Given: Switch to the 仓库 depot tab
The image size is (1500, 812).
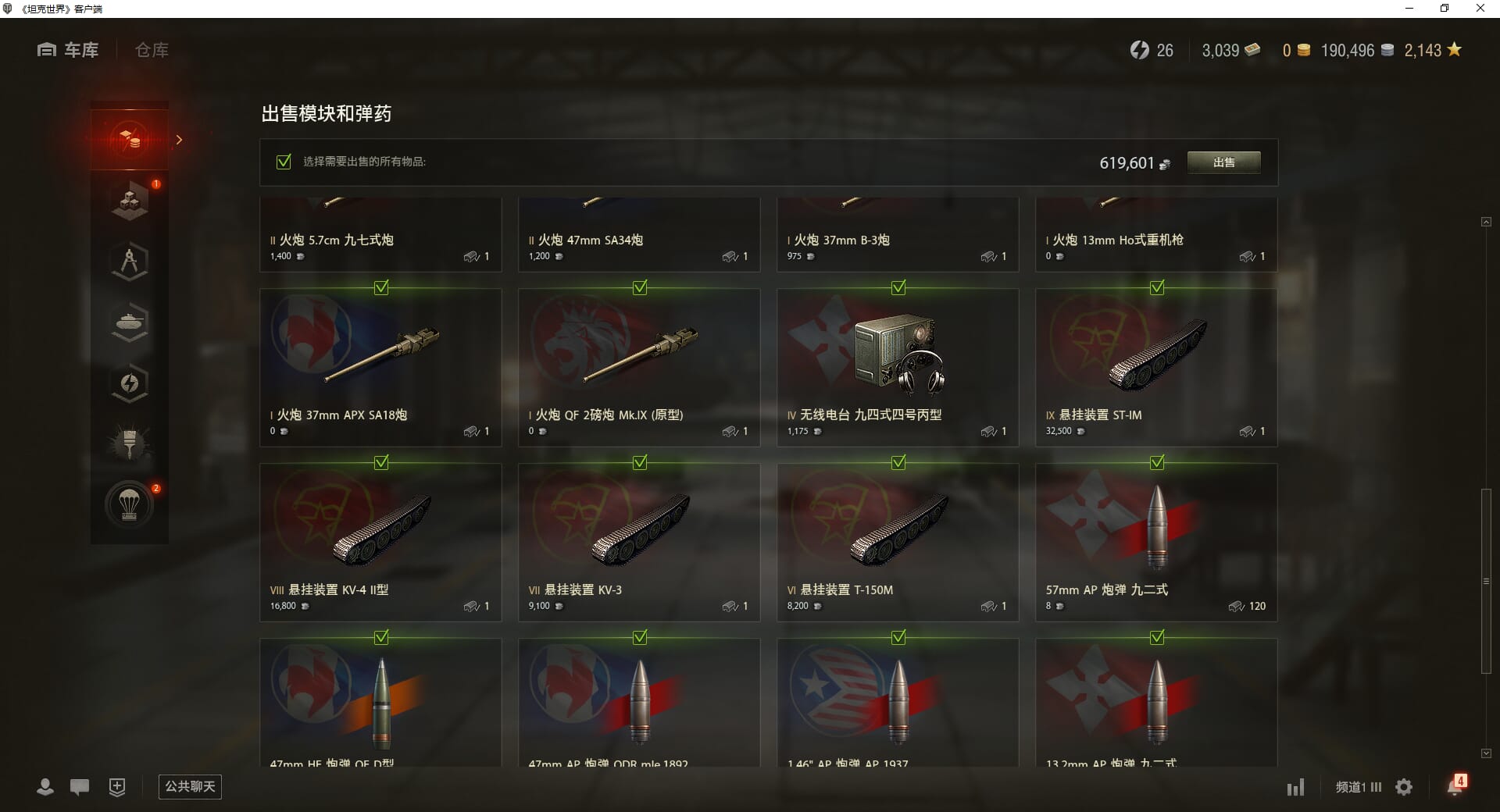Looking at the screenshot, I should click(152, 50).
